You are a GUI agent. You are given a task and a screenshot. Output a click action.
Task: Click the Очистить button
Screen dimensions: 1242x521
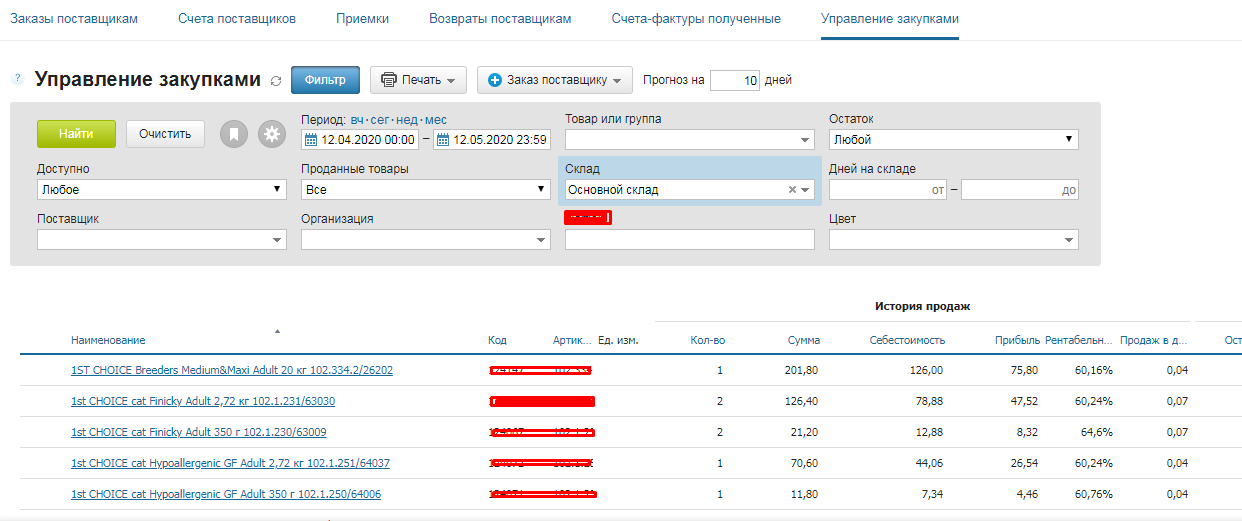tap(165, 134)
